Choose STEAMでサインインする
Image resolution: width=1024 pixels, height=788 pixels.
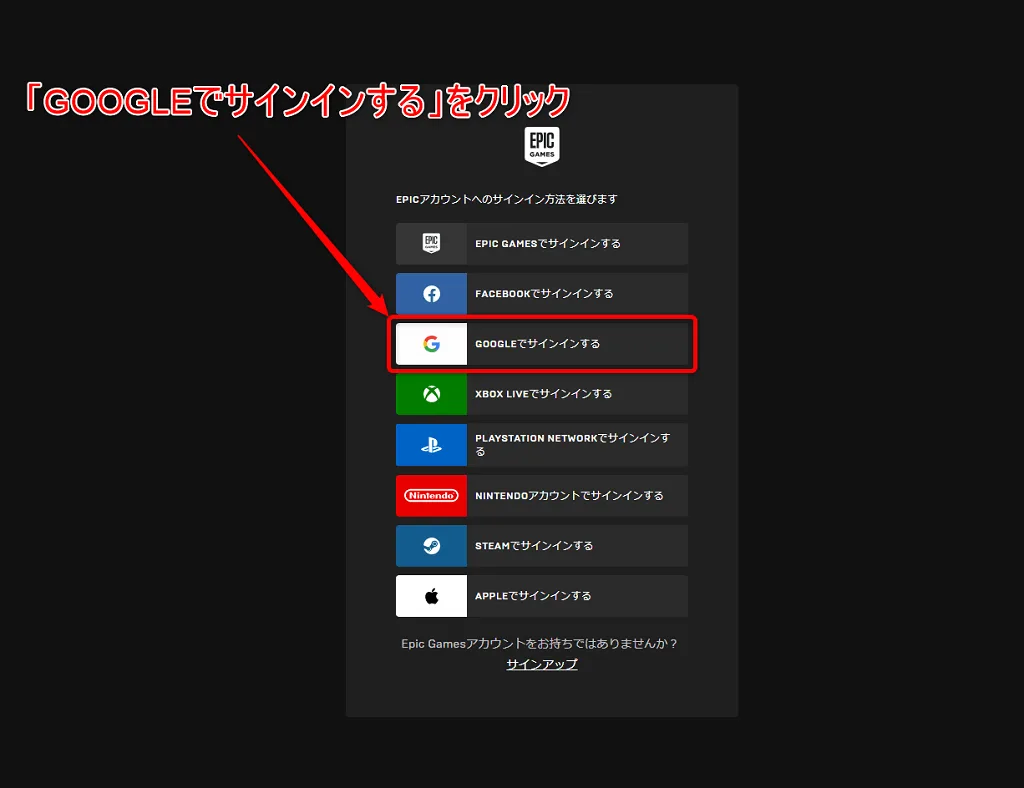click(541, 546)
